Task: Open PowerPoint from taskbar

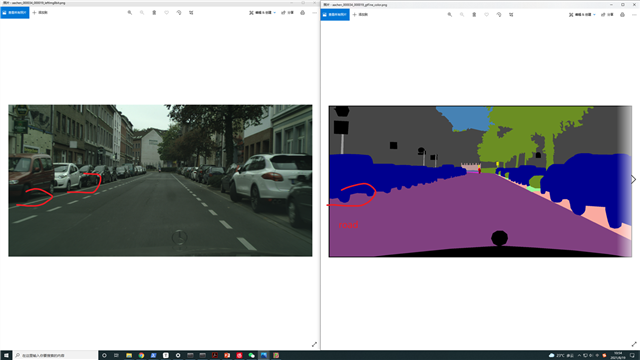Action: click(227, 355)
